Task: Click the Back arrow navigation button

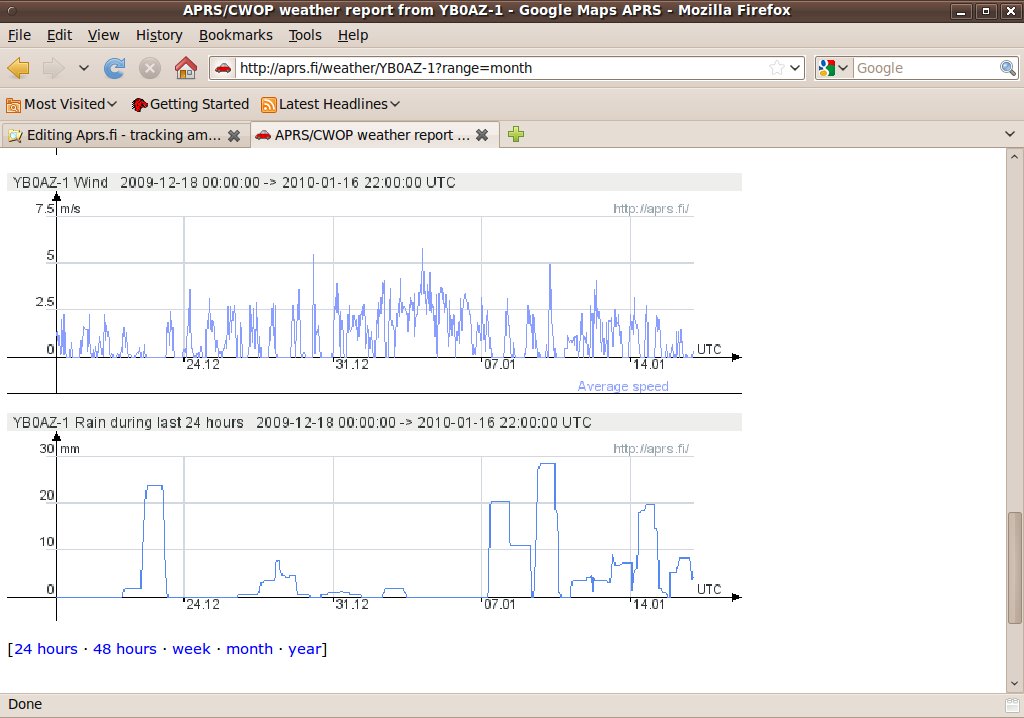Action: click(x=19, y=68)
